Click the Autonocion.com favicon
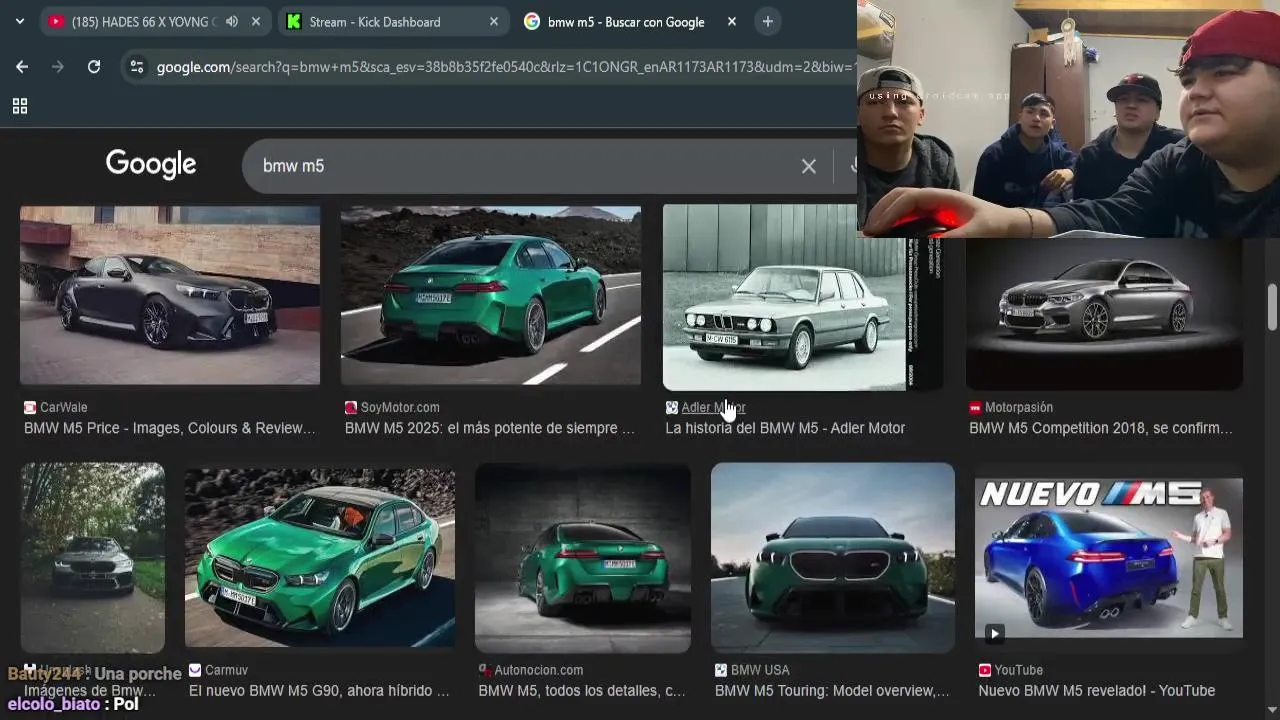The height and width of the screenshot is (720, 1280). pyautogui.click(x=485, y=670)
